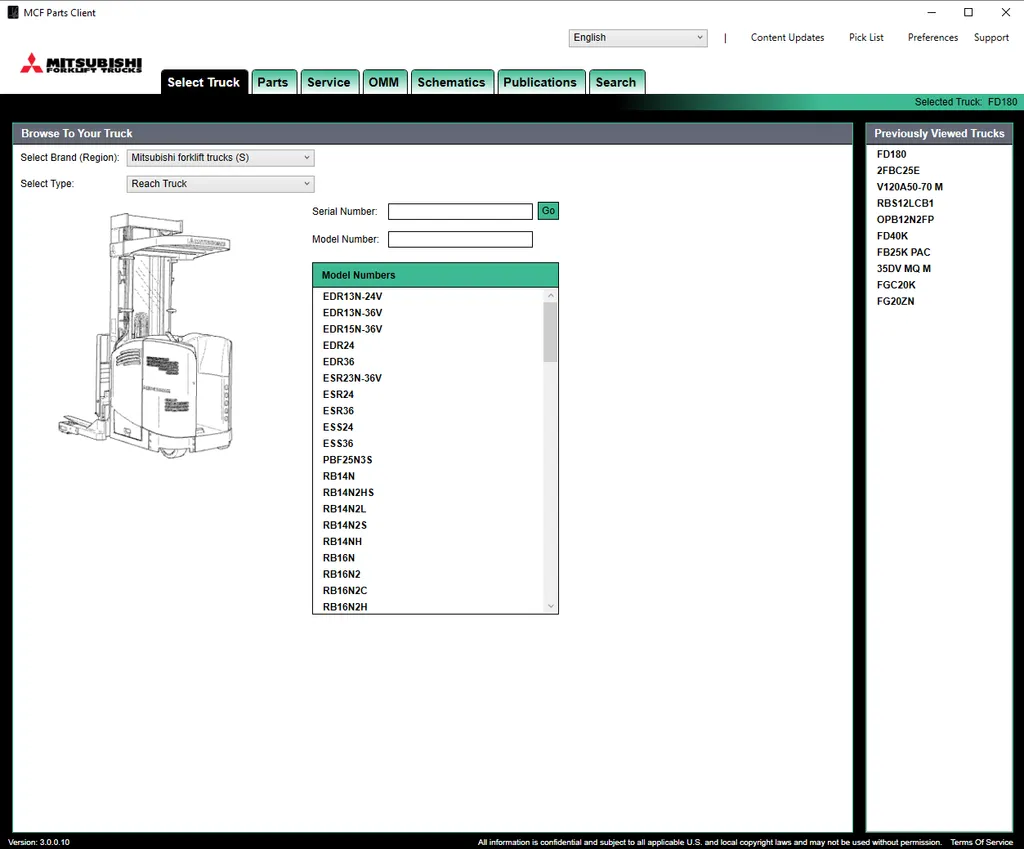Select model ESS24
Viewport: 1024px width, 849px height.
[x=338, y=427]
